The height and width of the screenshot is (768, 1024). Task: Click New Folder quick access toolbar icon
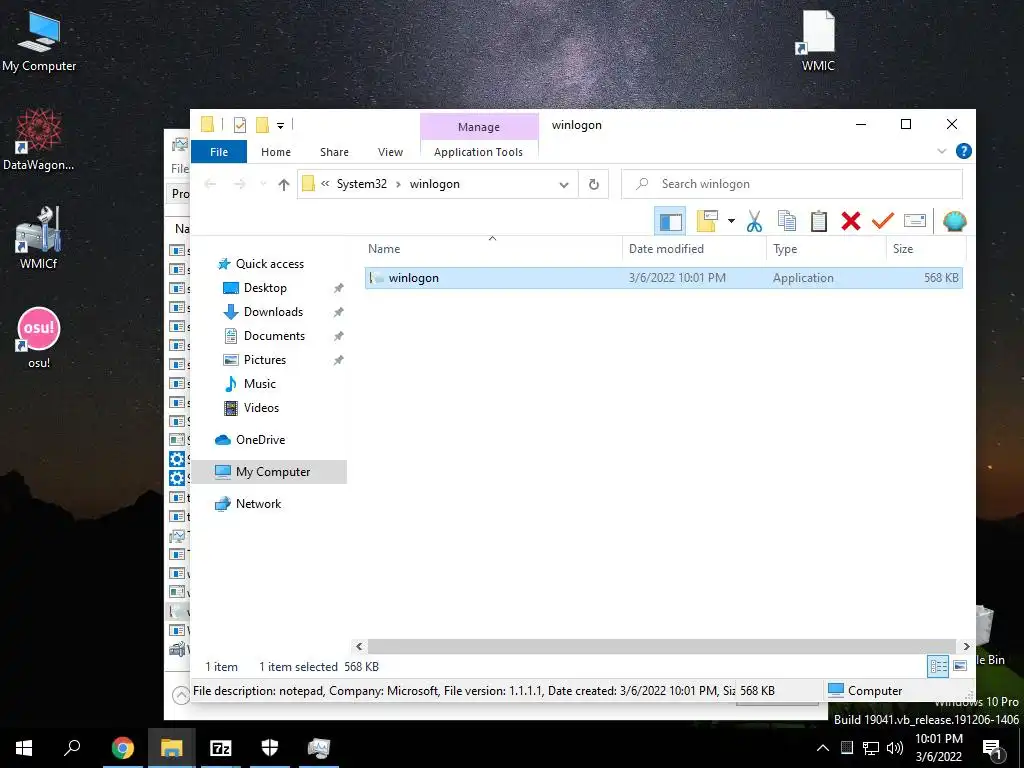pos(263,124)
